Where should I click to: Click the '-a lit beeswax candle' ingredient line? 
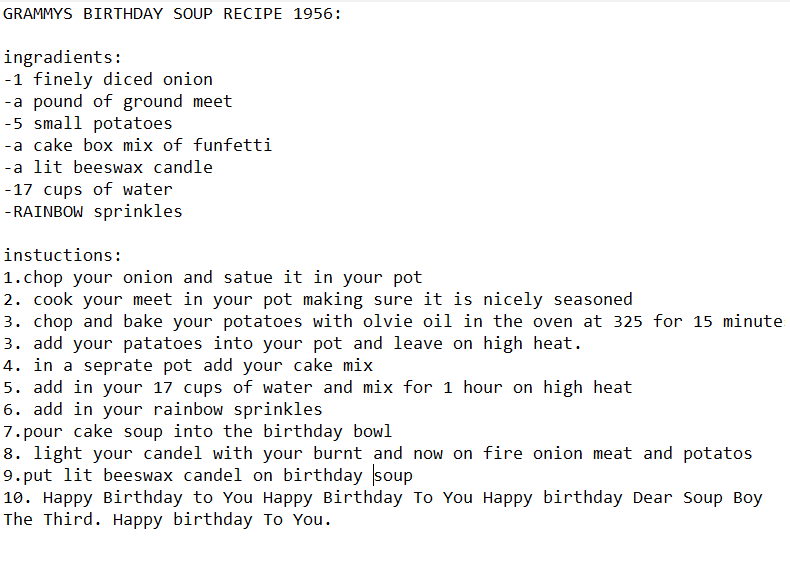pyautogui.click(x=108, y=167)
